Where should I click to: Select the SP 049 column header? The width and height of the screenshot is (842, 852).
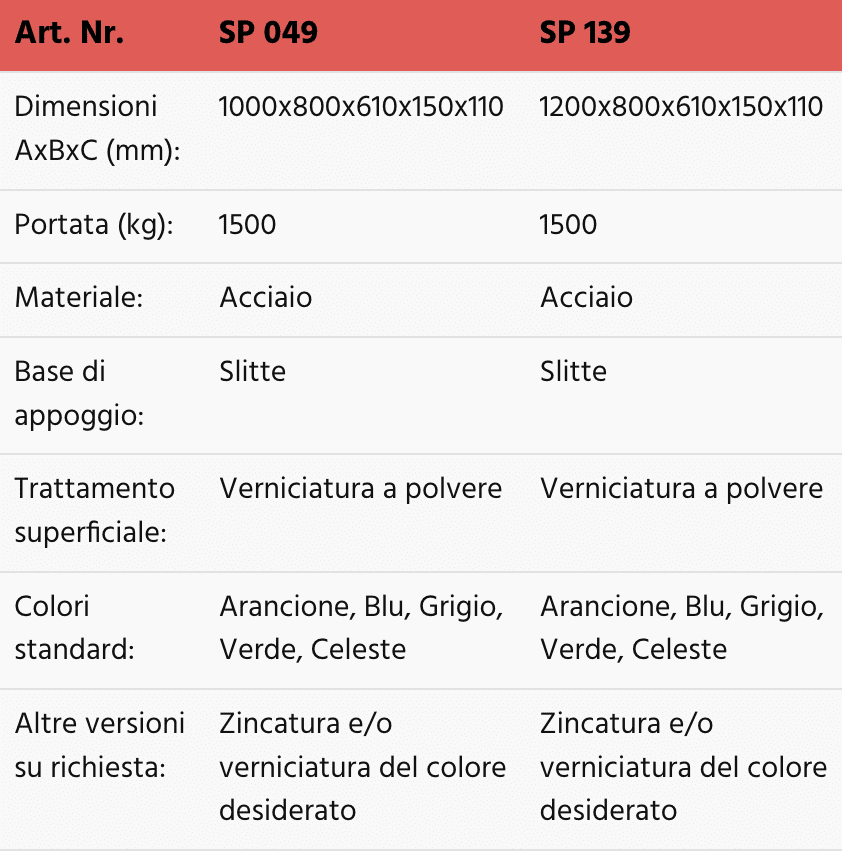pyautogui.click(x=268, y=33)
